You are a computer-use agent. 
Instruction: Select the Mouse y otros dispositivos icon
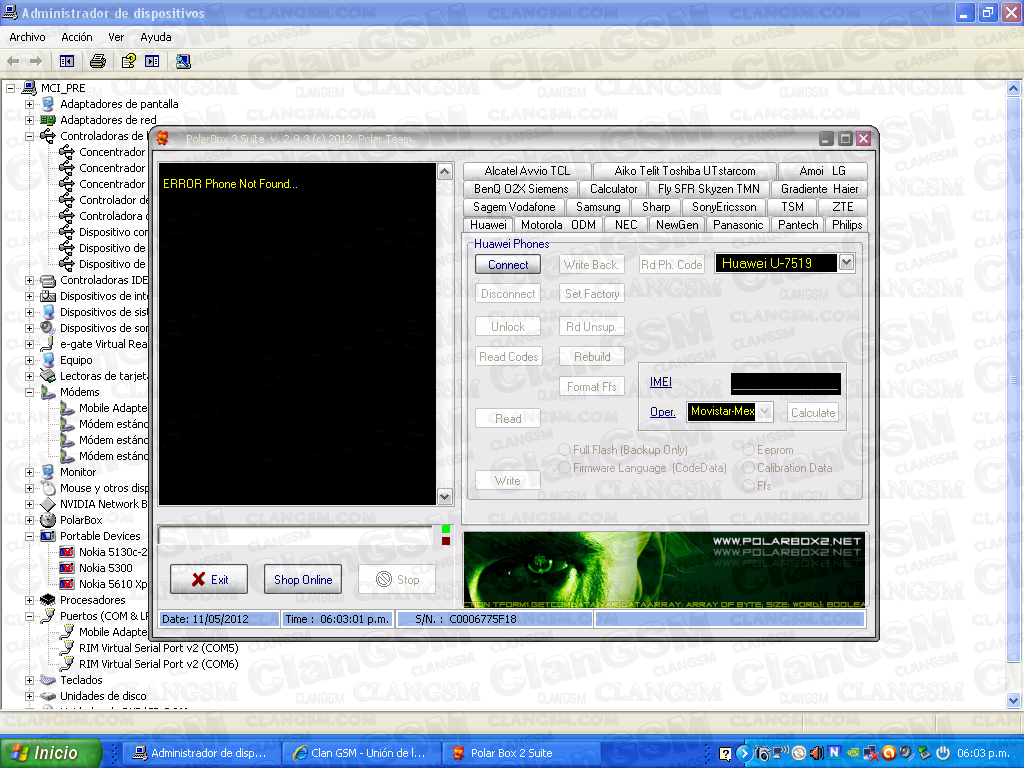click(x=48, y=488)
